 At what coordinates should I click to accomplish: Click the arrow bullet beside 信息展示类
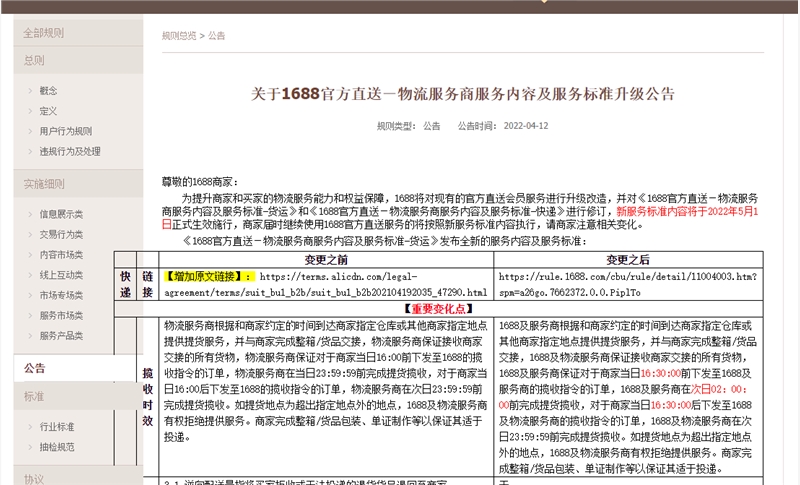[x=30, y=214]
